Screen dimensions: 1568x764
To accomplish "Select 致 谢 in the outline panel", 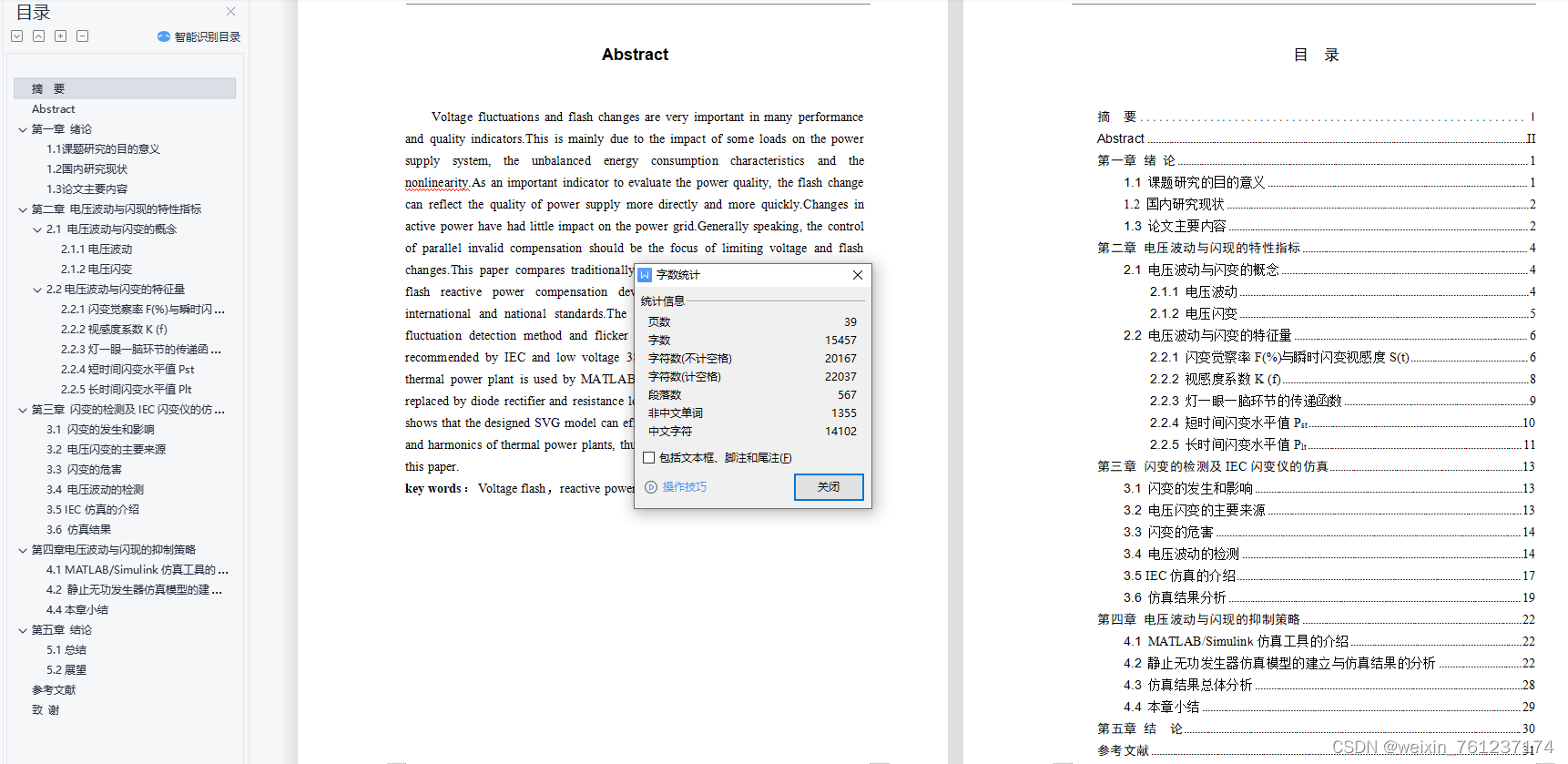I will click(x=46, y=710).
